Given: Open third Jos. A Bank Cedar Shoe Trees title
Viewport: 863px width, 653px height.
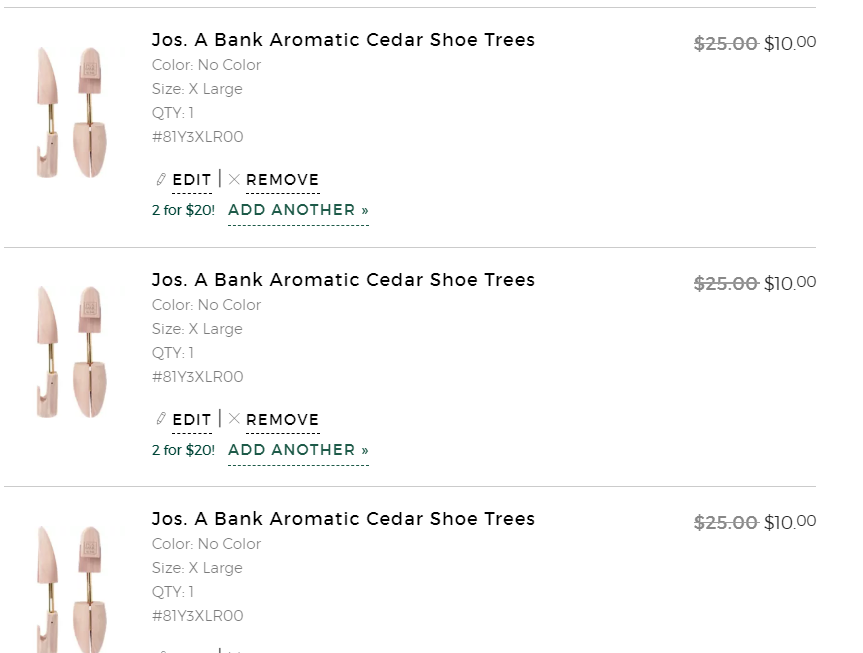Looking at the screenshot, I should 343,519.
